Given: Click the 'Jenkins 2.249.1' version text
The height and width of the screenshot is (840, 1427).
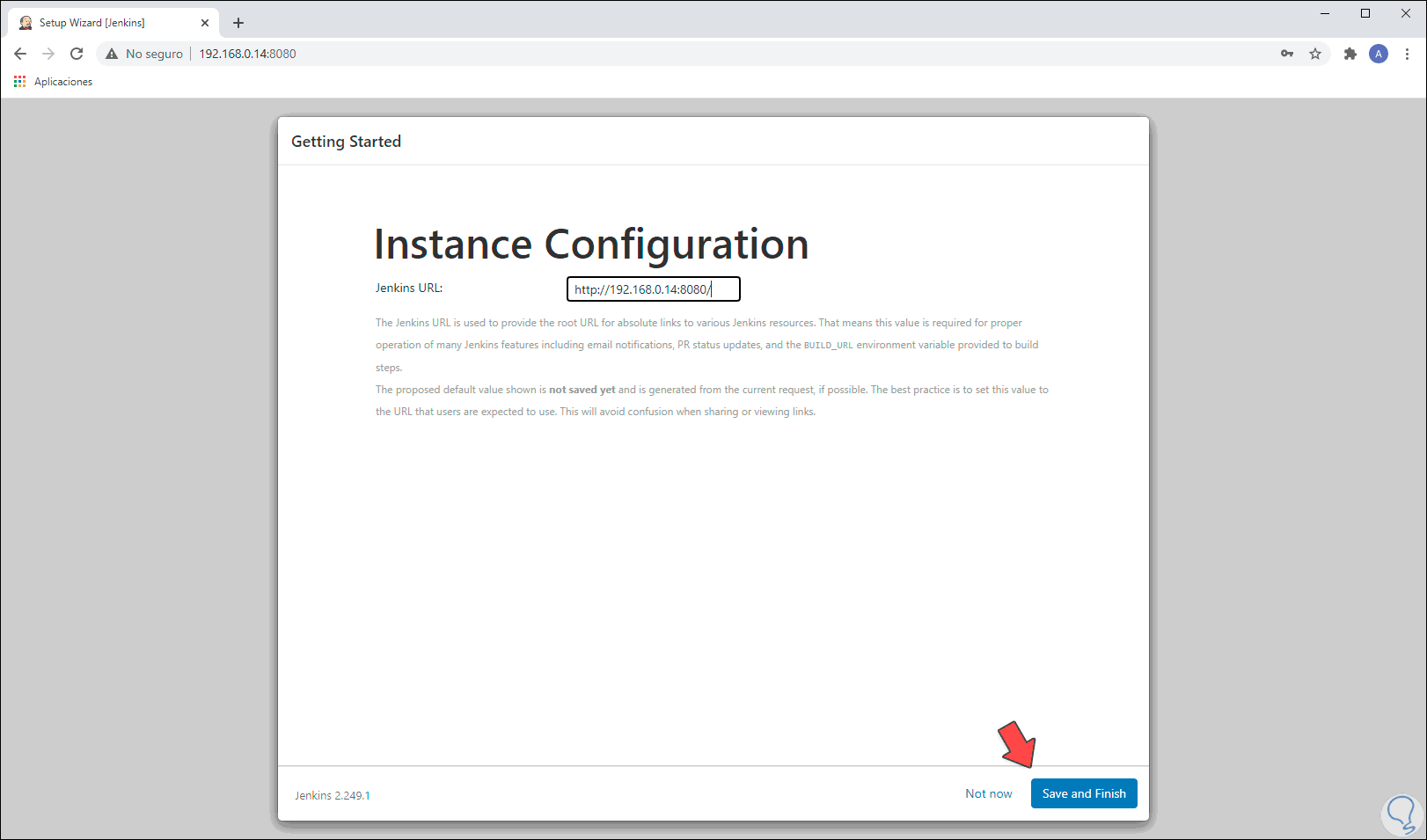Looking at the screenshot, I should 333,795.
